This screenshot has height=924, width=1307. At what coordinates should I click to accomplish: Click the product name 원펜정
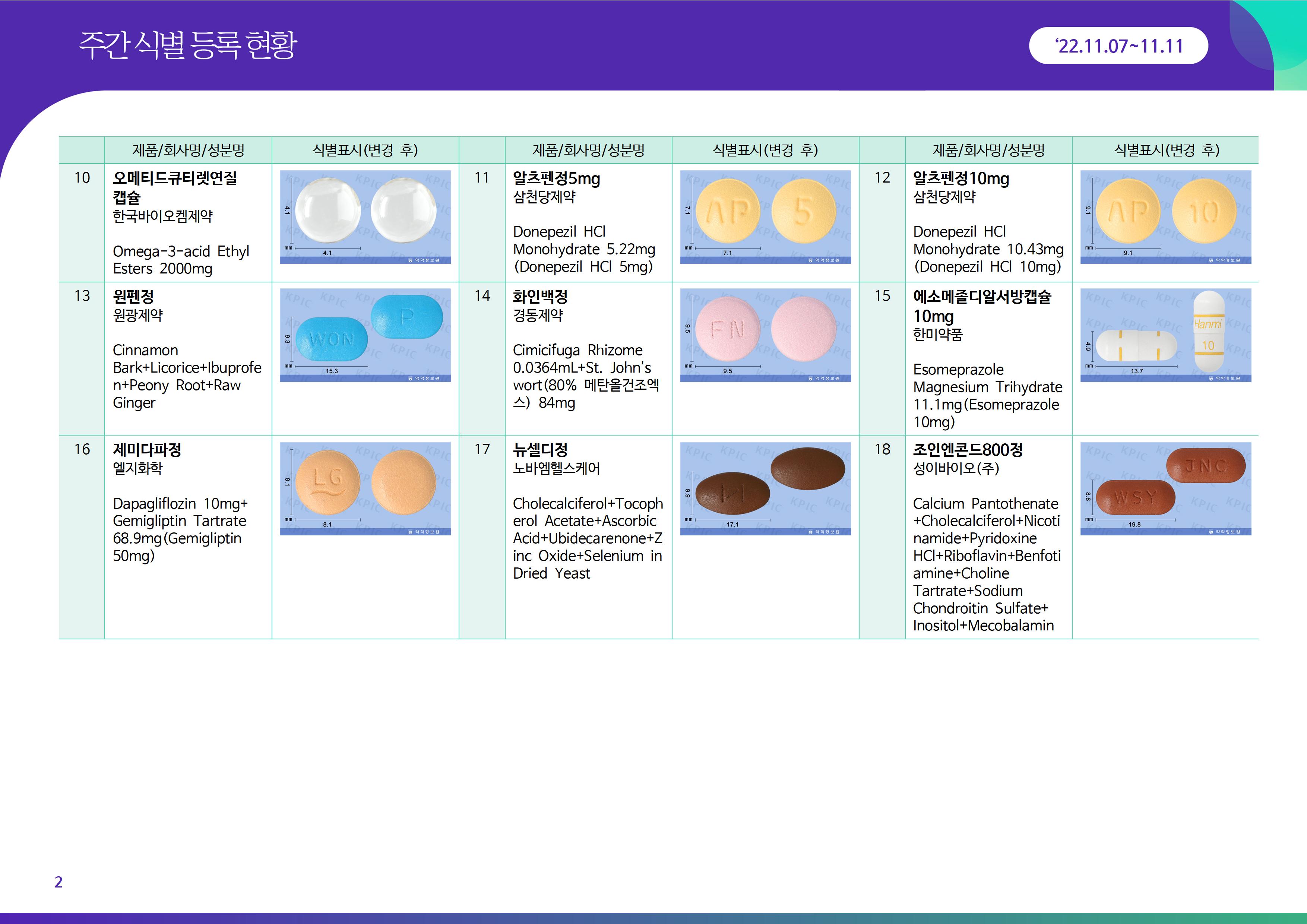[133, 297]
